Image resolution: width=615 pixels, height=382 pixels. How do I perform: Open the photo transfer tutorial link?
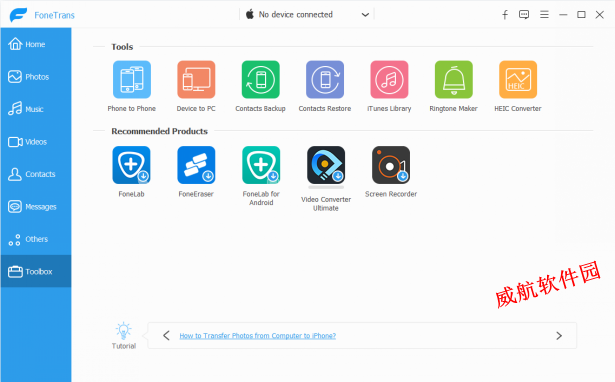pos(258,336)
